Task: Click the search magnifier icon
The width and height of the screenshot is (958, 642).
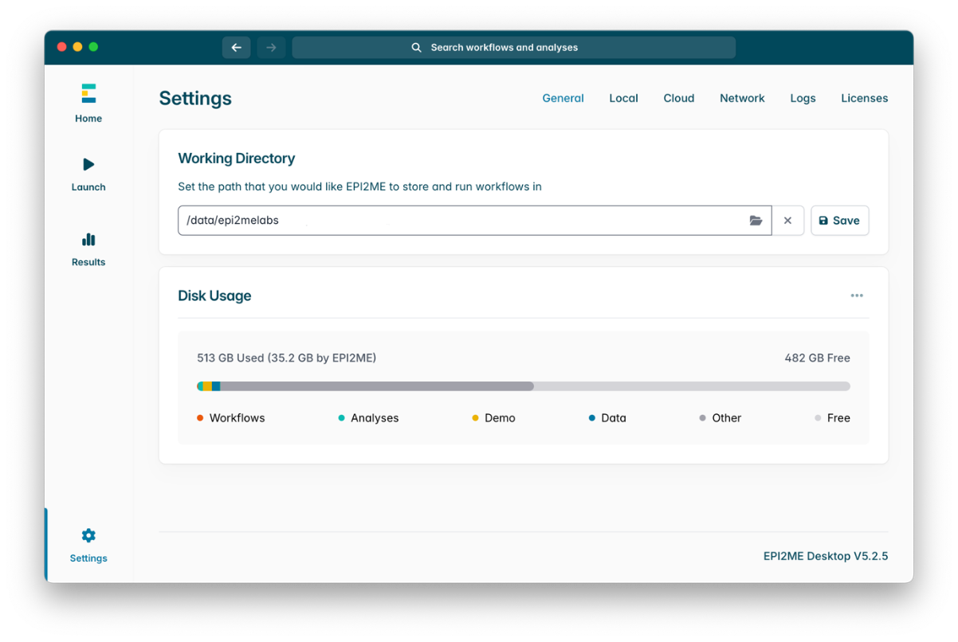Action: 416,48
